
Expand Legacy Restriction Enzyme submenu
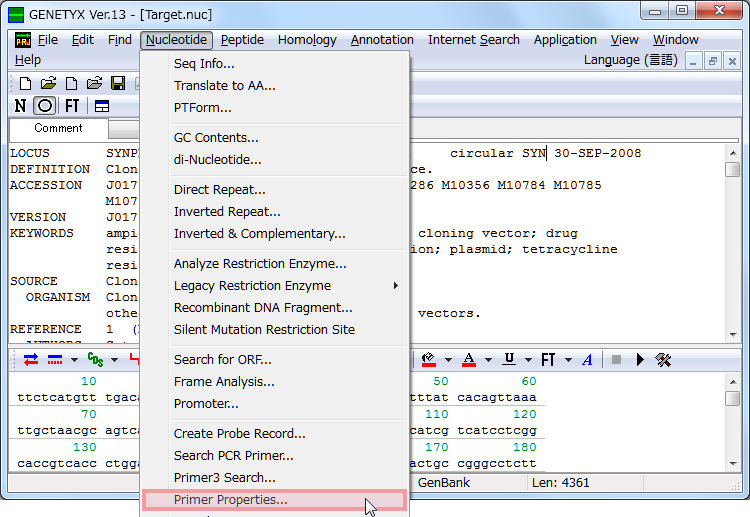point(275,286)
